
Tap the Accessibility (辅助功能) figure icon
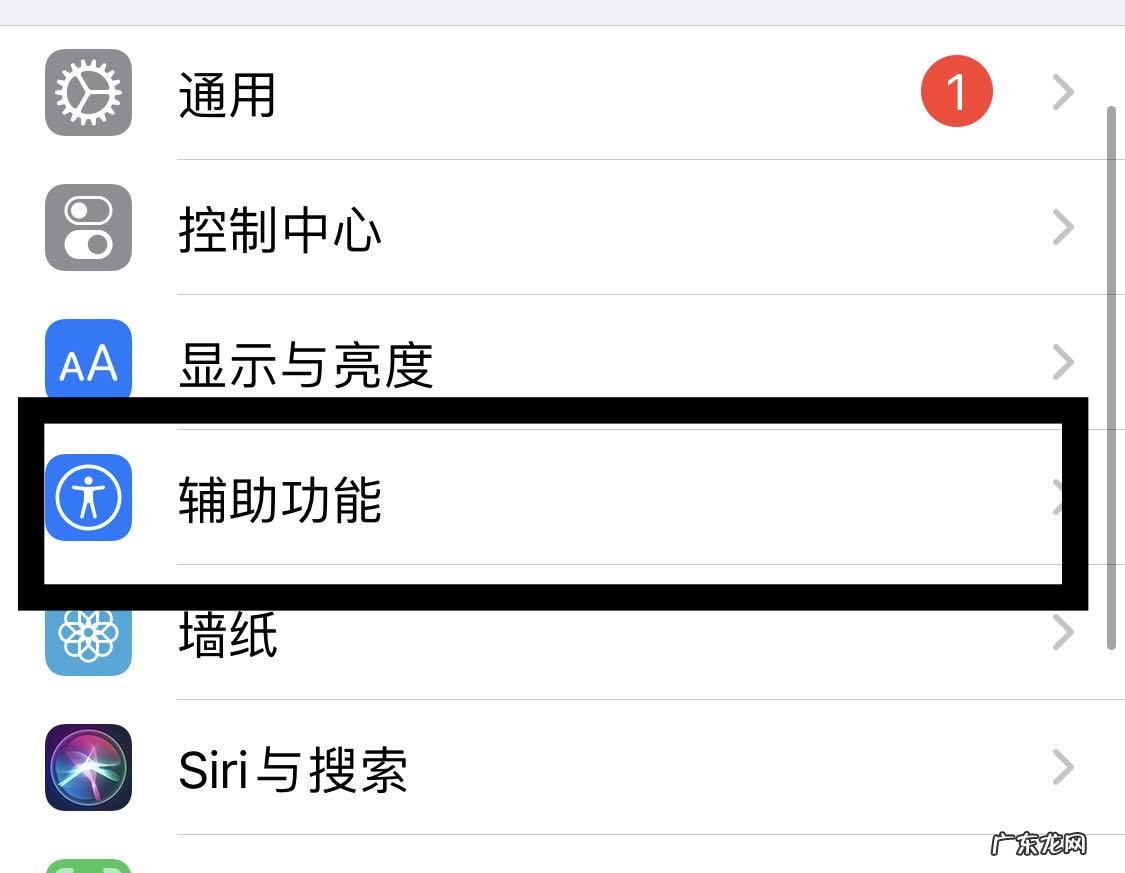88,497
